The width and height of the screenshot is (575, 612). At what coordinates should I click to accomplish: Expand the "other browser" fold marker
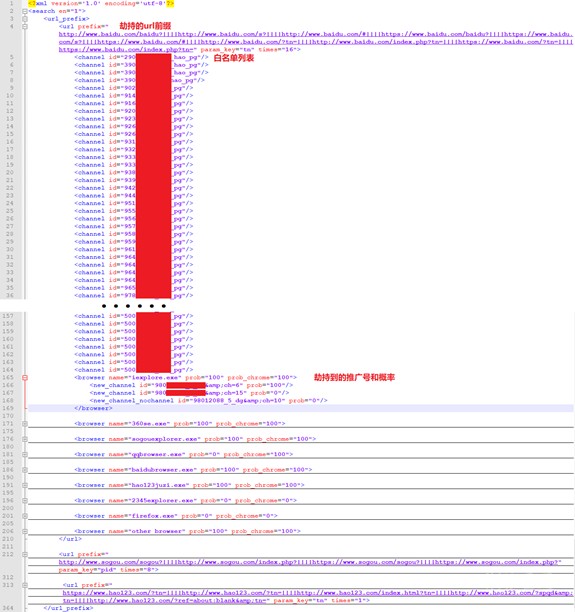pyautogui.click(x=25, y=531)
